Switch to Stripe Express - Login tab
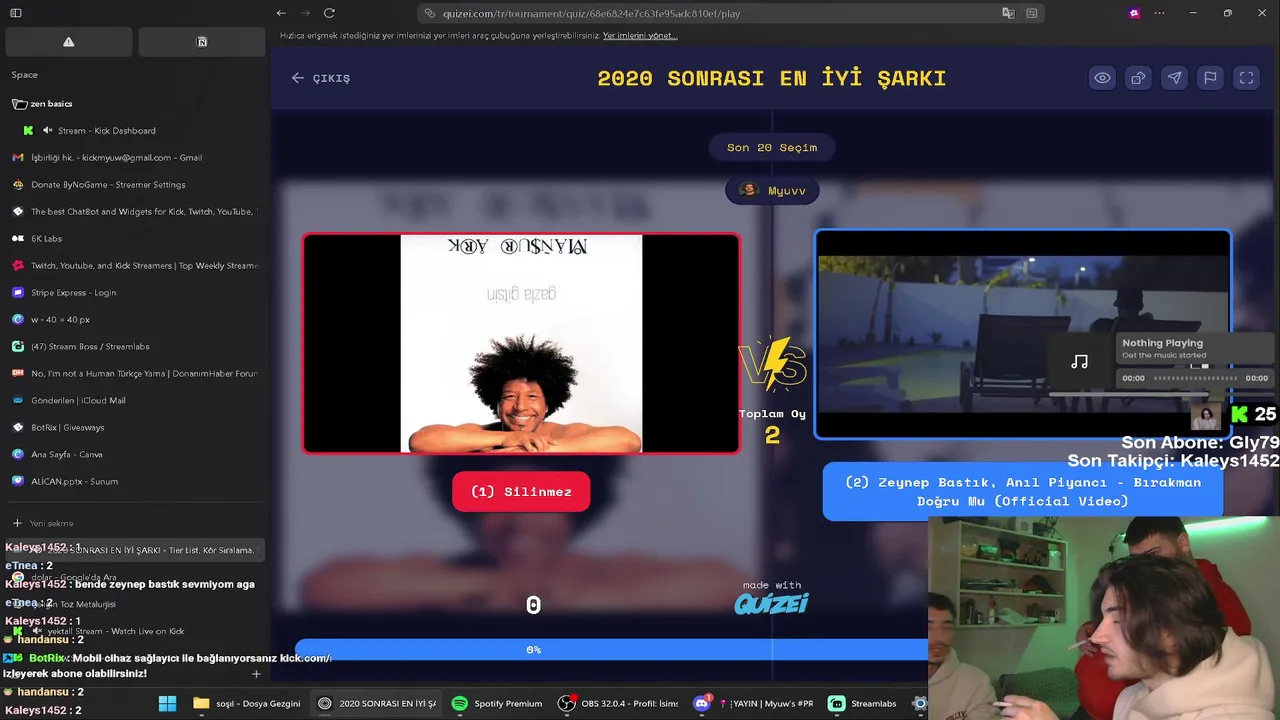Screen dimensions: 1280x720 coord(137,293)
